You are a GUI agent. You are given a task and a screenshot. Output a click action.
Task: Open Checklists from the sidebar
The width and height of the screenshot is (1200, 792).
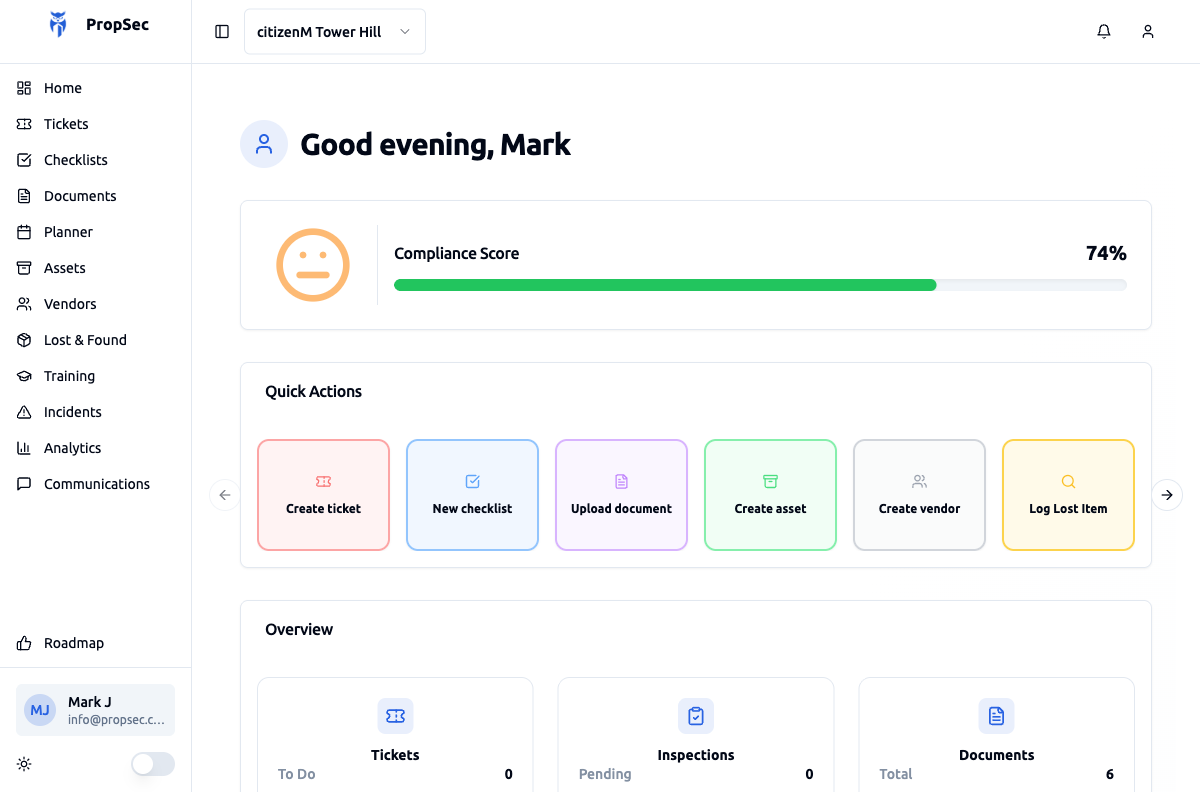point(76,160)
